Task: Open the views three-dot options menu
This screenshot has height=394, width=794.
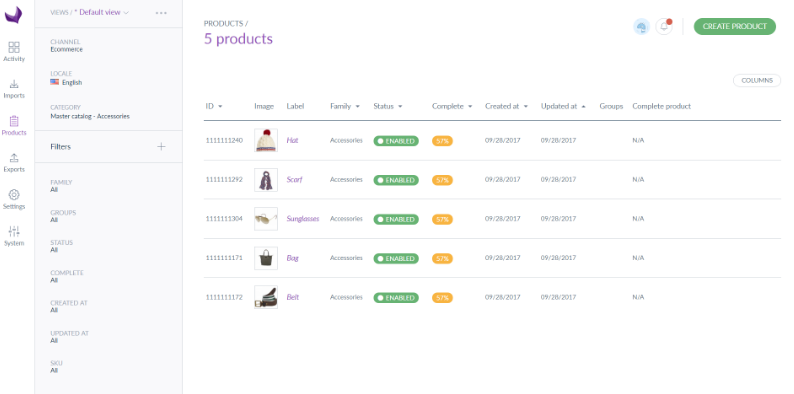Action: (161, 13)
